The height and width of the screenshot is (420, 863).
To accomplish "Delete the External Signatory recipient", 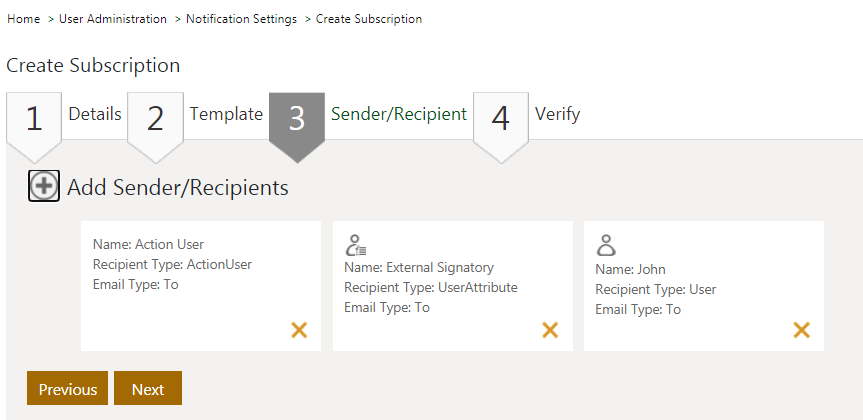I will (x=550, y=330).
